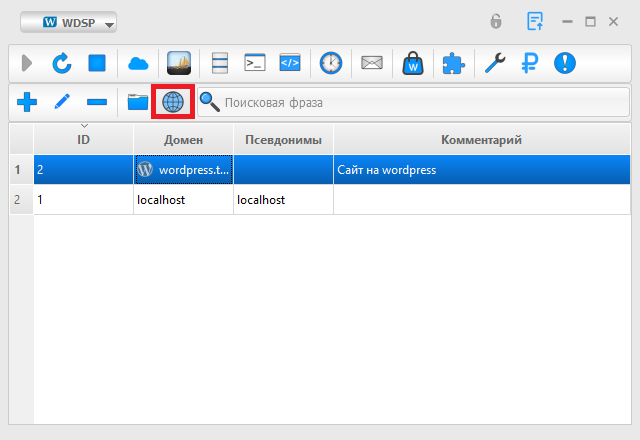The image size is (640, 440).
Task: Open site in browser globe icon
Action: click(173, 102)
